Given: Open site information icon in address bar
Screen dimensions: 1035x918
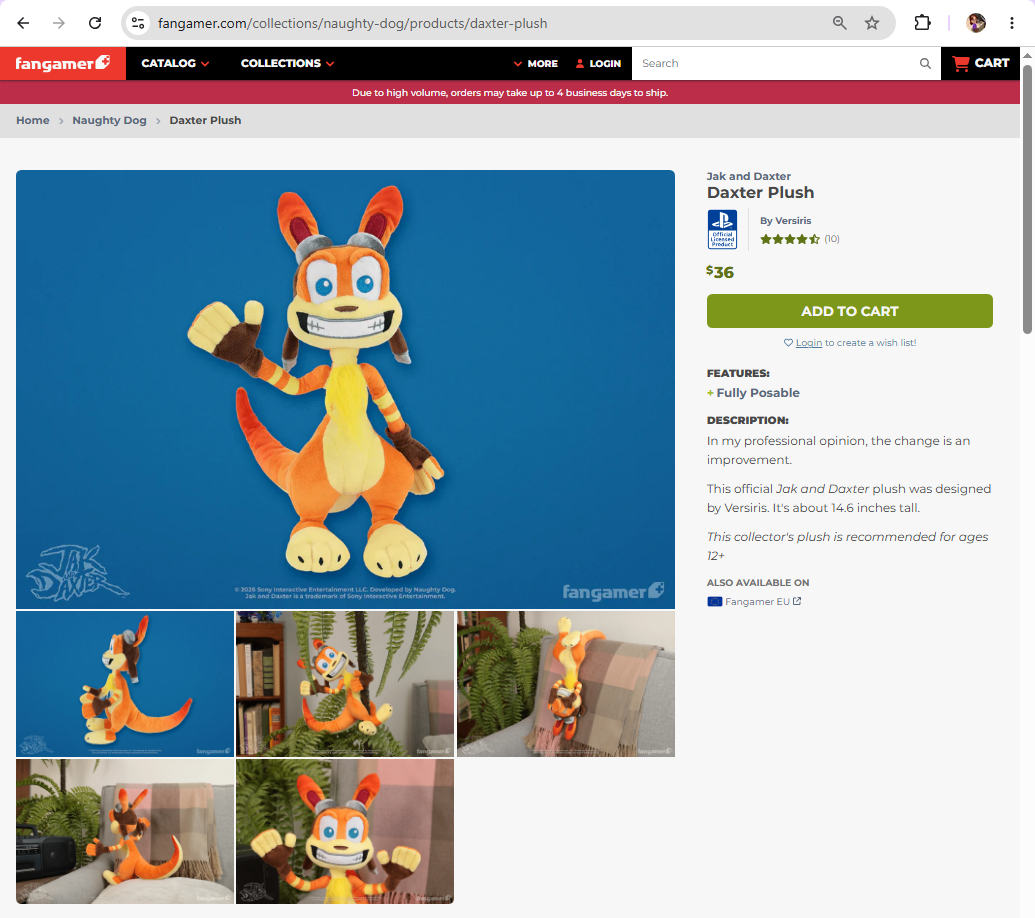Looking at the screenshot, I should [137, 23].
